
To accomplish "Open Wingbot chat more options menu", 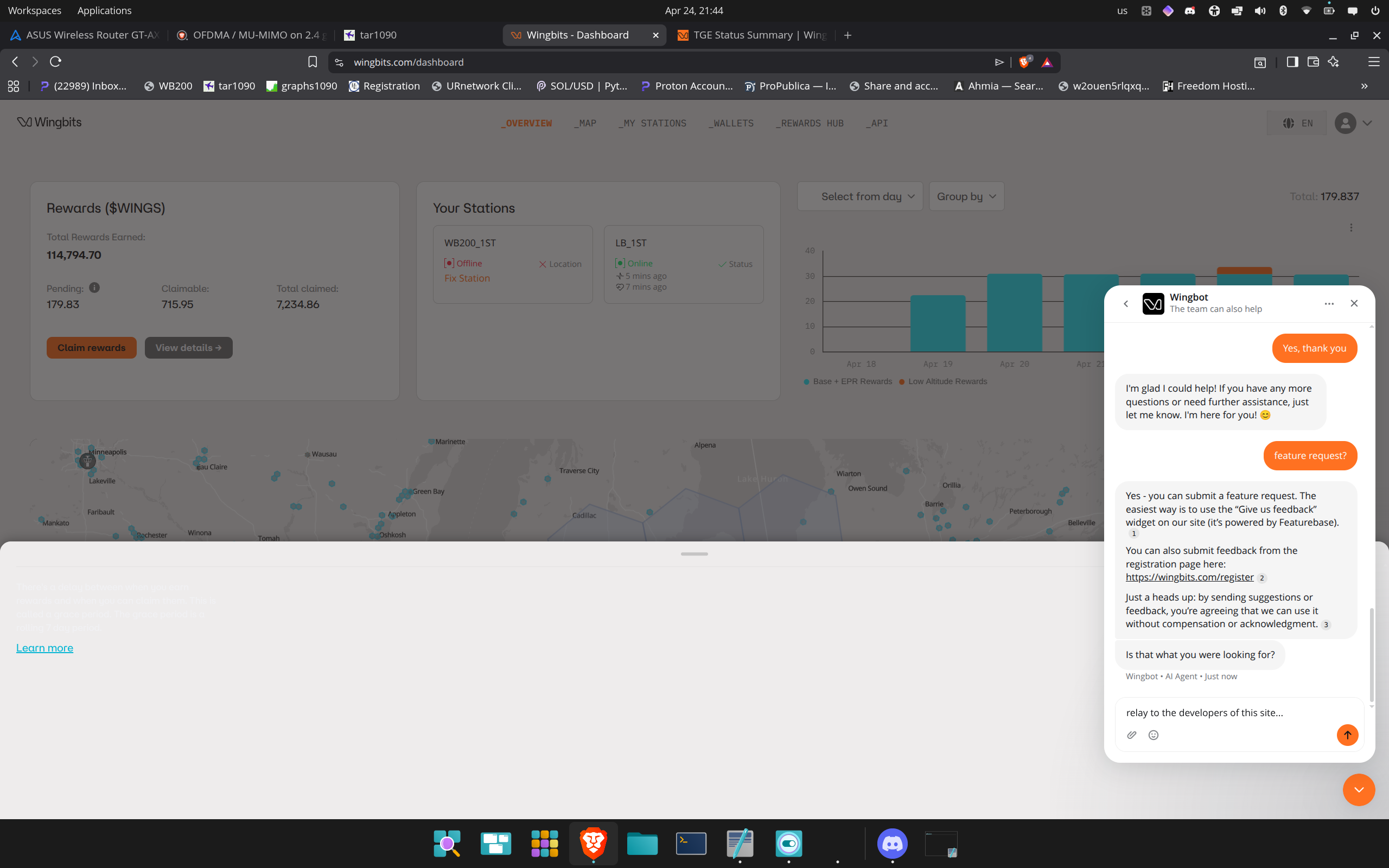I will (x=1329, y=303).
